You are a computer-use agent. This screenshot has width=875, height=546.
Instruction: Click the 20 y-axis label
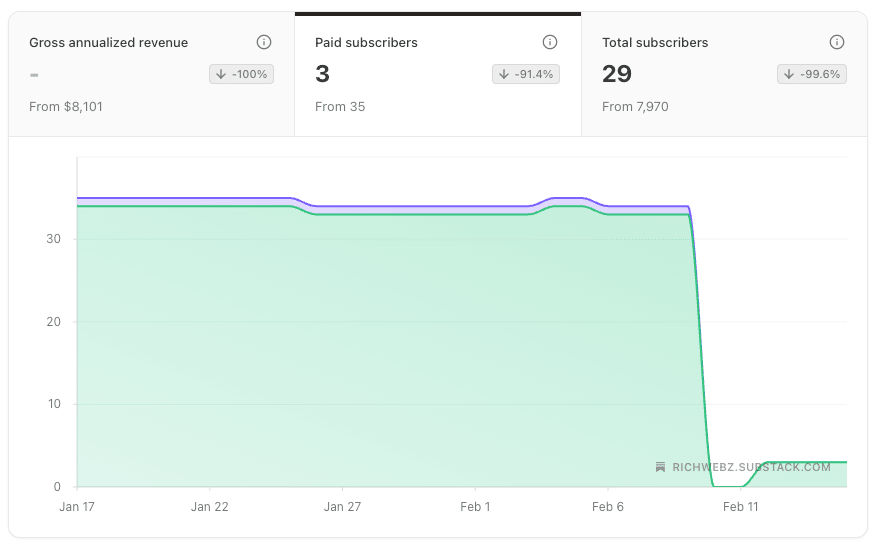[x=54, y=322]
